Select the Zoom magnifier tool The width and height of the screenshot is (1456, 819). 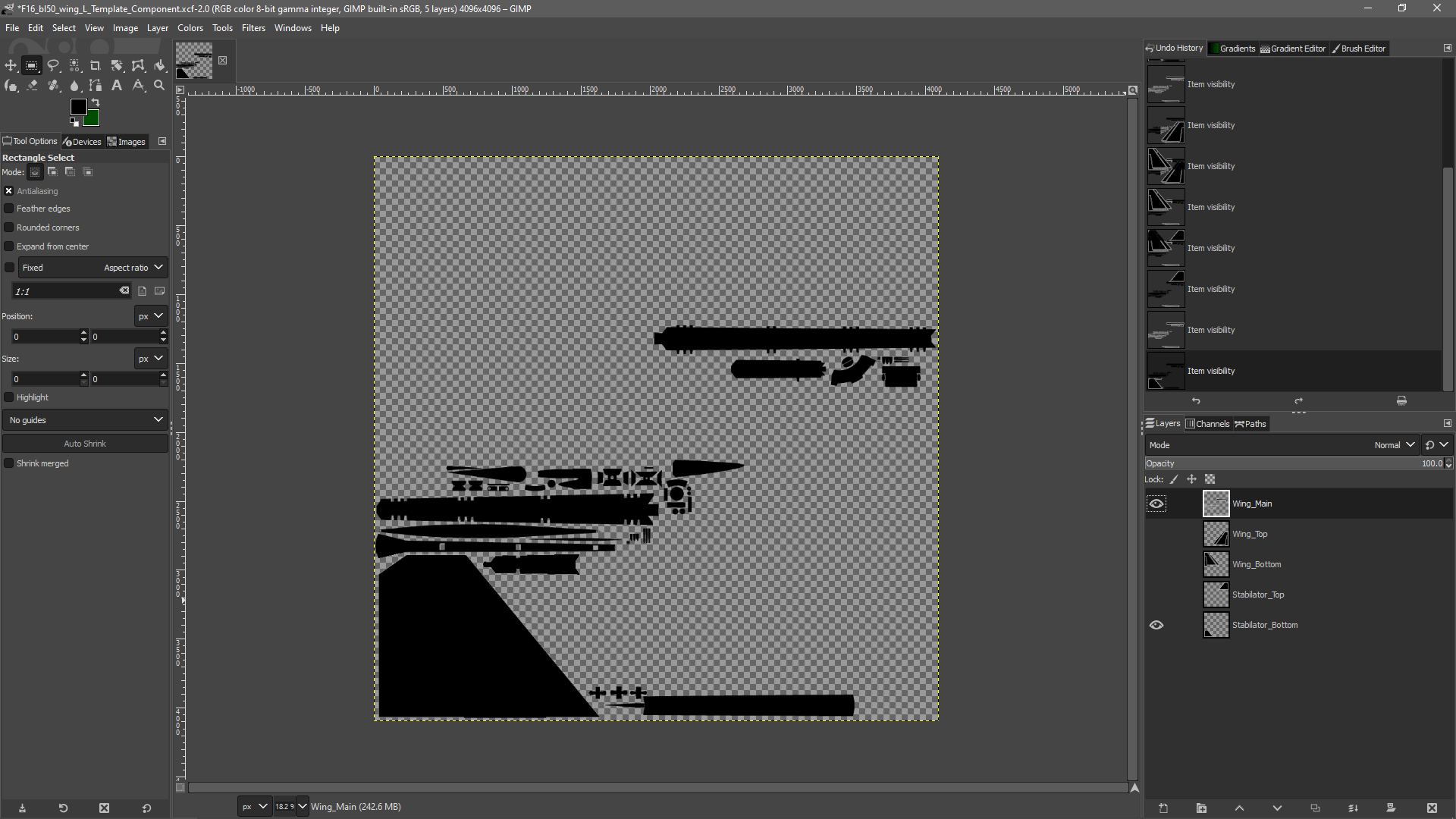tap(159, 86)
